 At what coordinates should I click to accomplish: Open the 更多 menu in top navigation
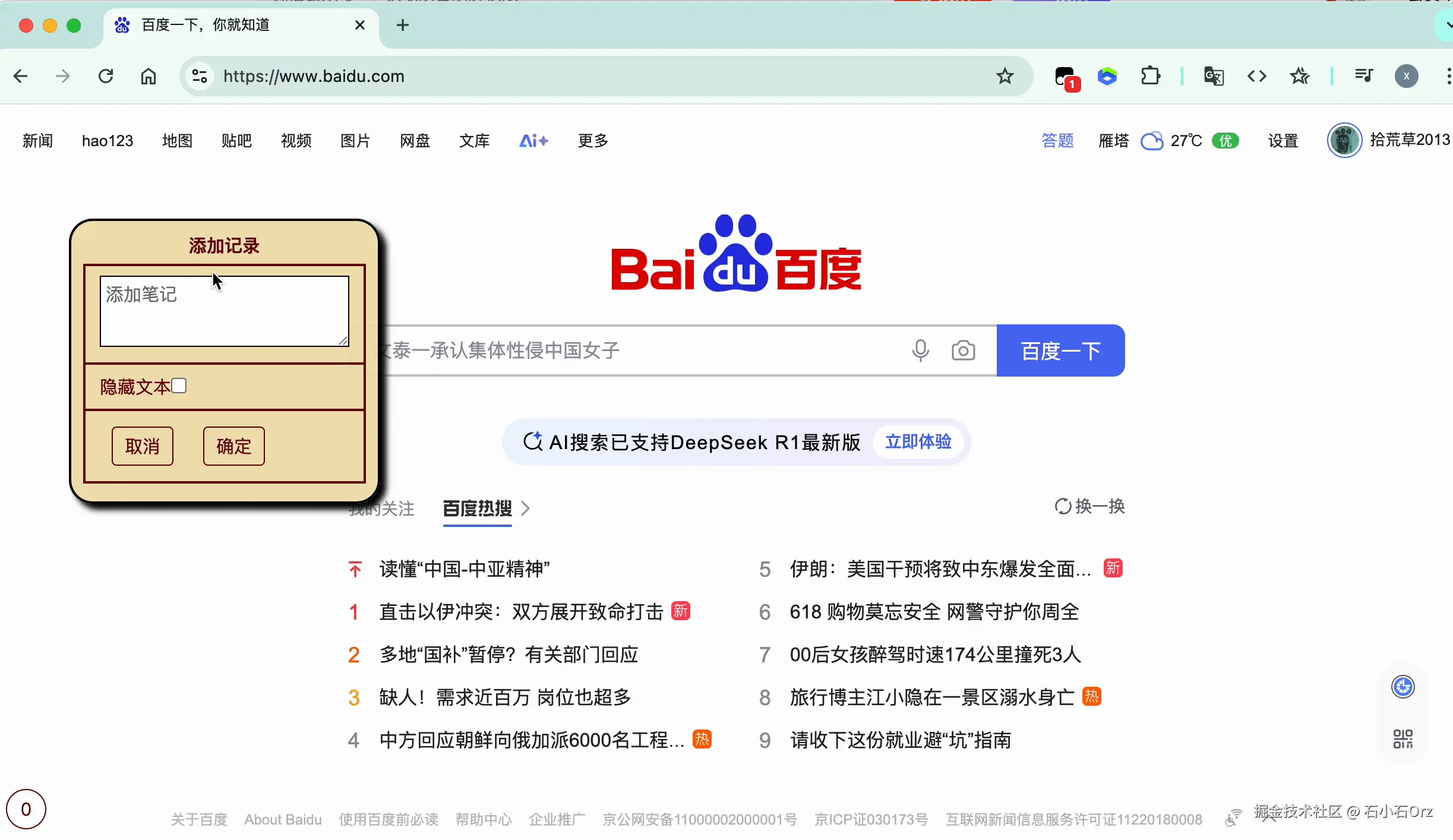tap(593, 141)
